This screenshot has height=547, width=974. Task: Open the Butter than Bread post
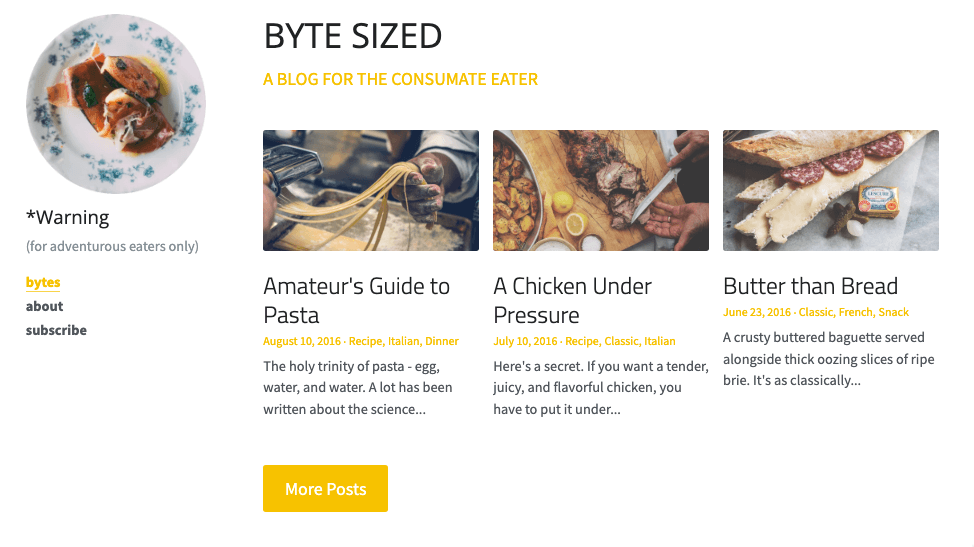click(x=810, y=286)
